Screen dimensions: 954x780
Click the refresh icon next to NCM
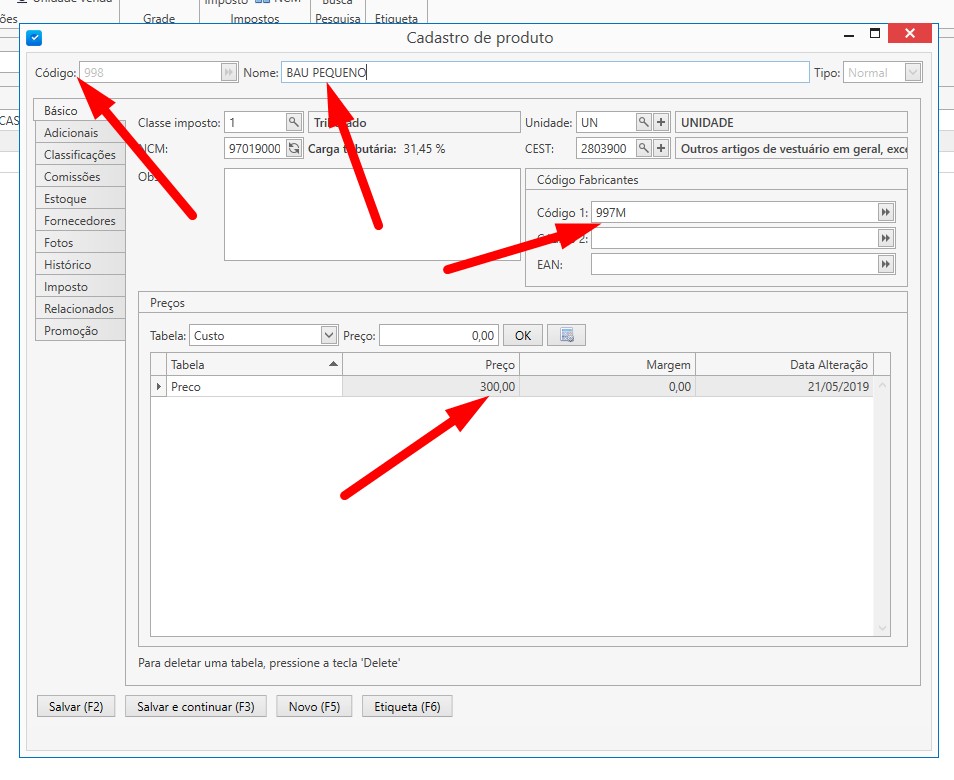[294, 149]
